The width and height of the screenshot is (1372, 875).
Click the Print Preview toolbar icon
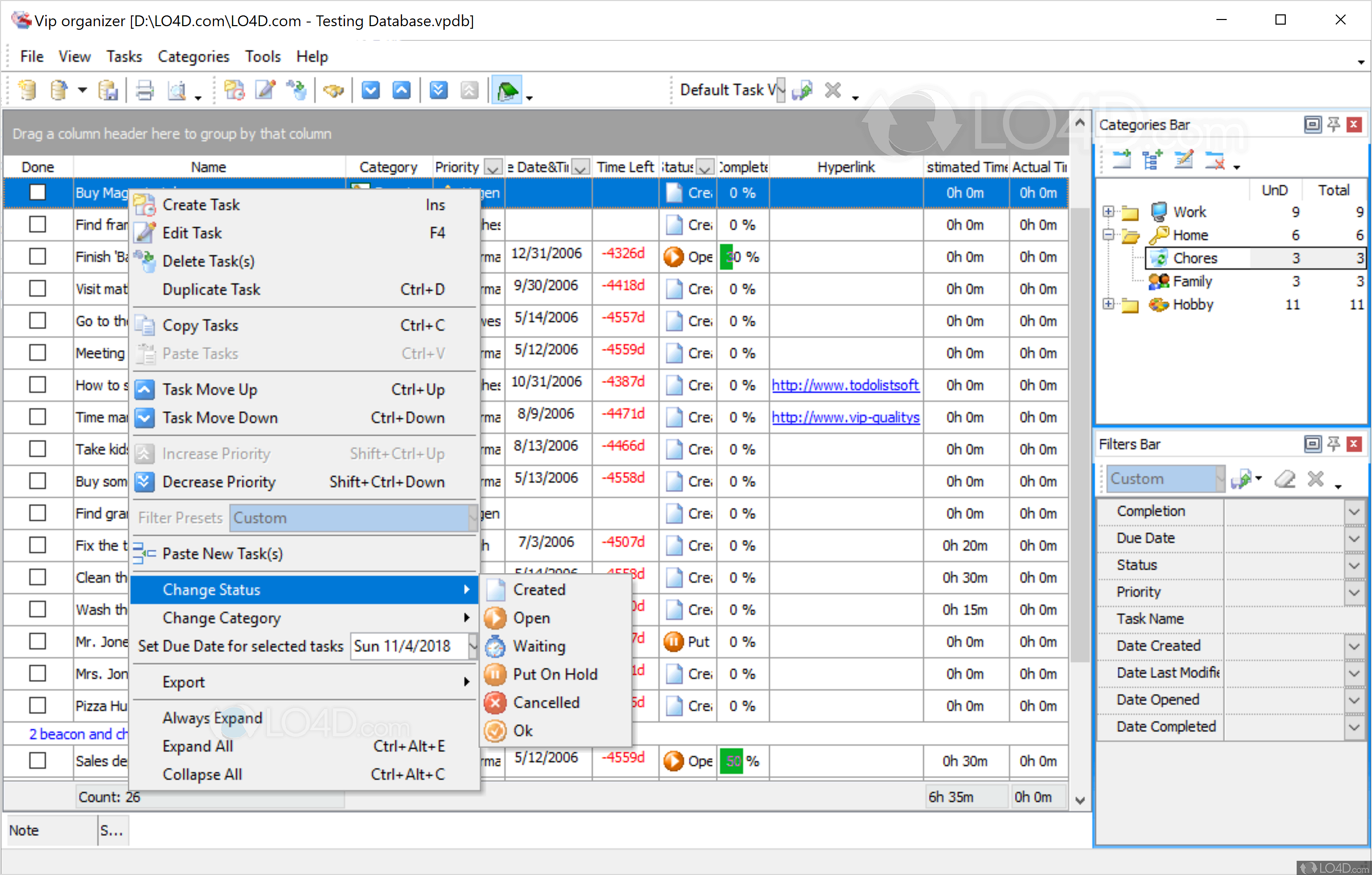(177, 90)
